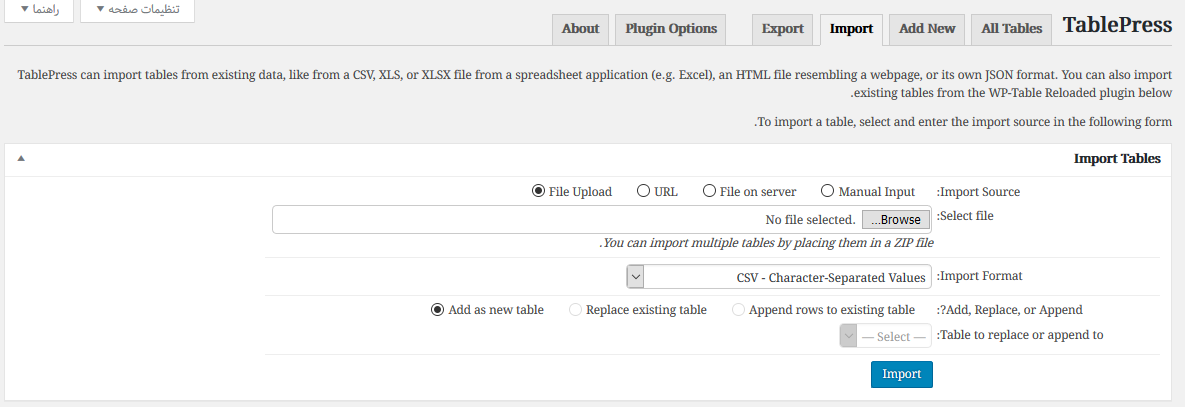View the All Tables tab
The height and width of the screenshot is (407, 1185).
[x=1011, y=29]
